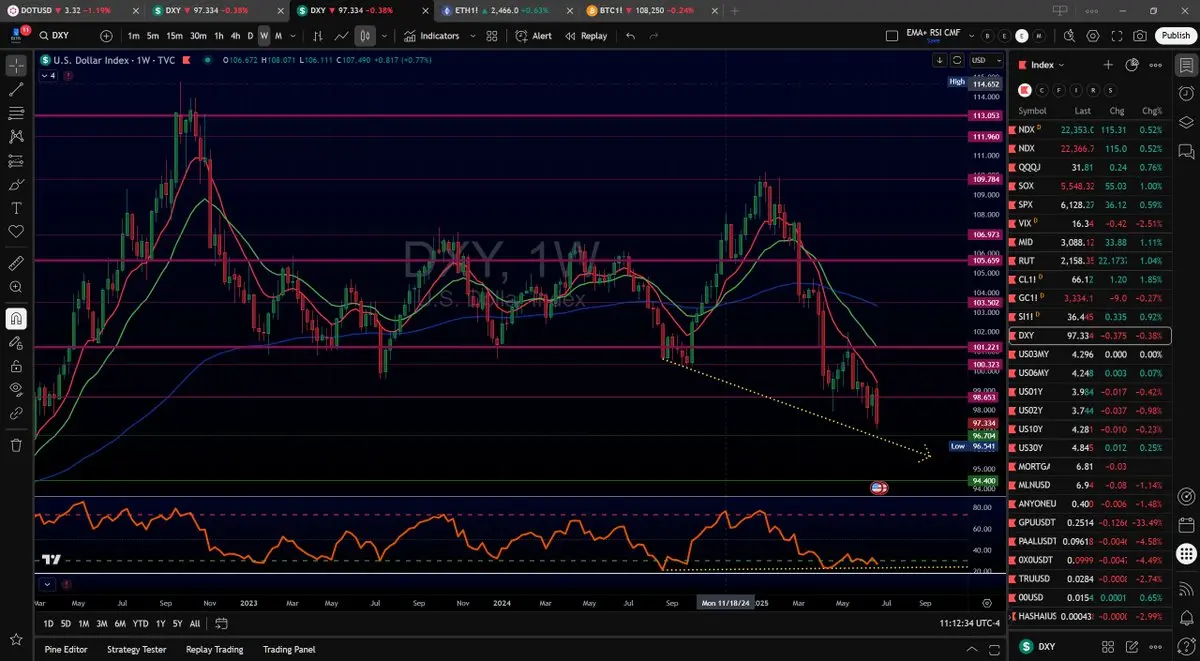Collapse indicator legend showing 4

49,75
